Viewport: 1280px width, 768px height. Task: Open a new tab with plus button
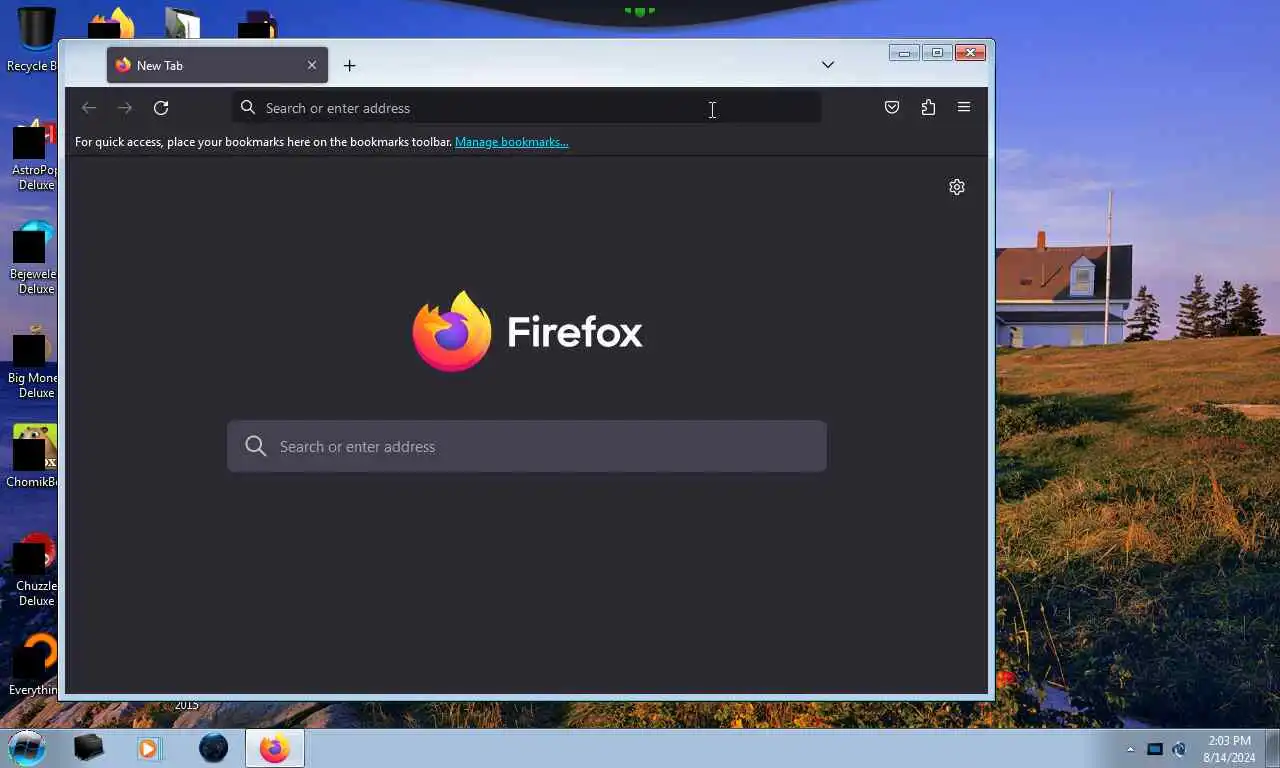coord(349,66)
